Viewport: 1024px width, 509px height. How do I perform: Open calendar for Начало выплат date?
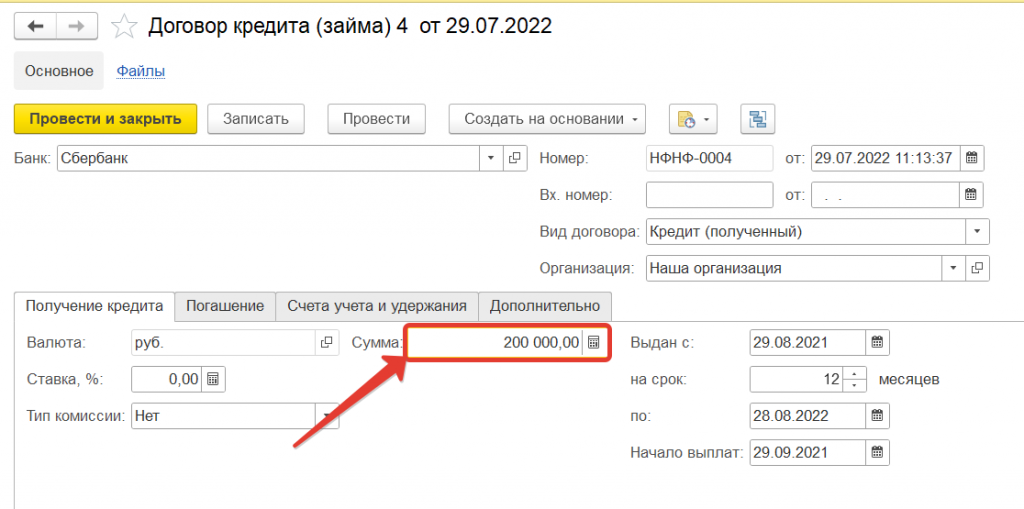[x=877, y=452]
